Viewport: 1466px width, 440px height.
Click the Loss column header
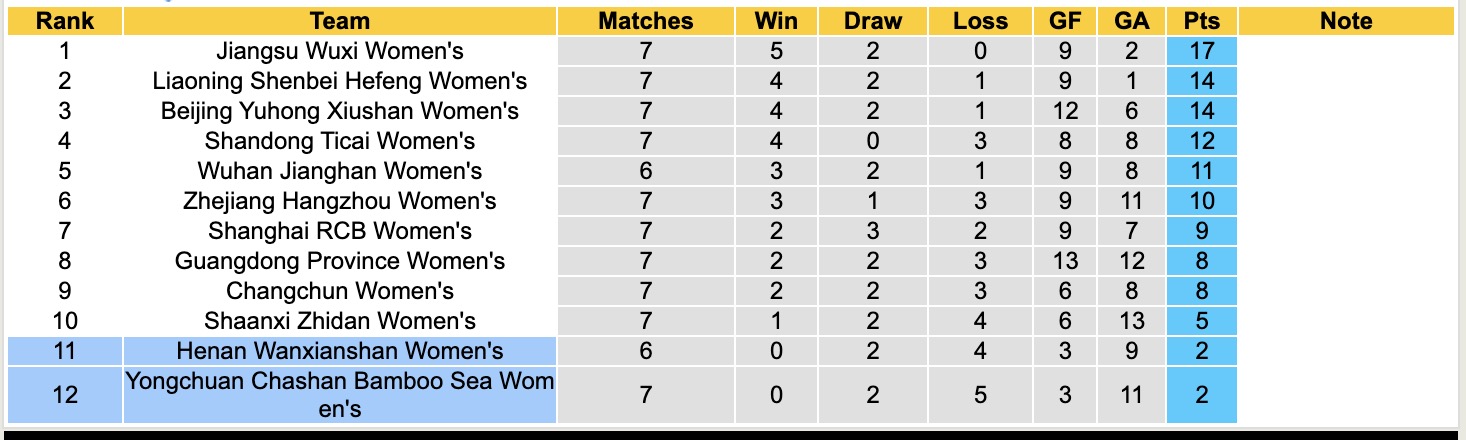pyautogui.click(x=980, y=21)
